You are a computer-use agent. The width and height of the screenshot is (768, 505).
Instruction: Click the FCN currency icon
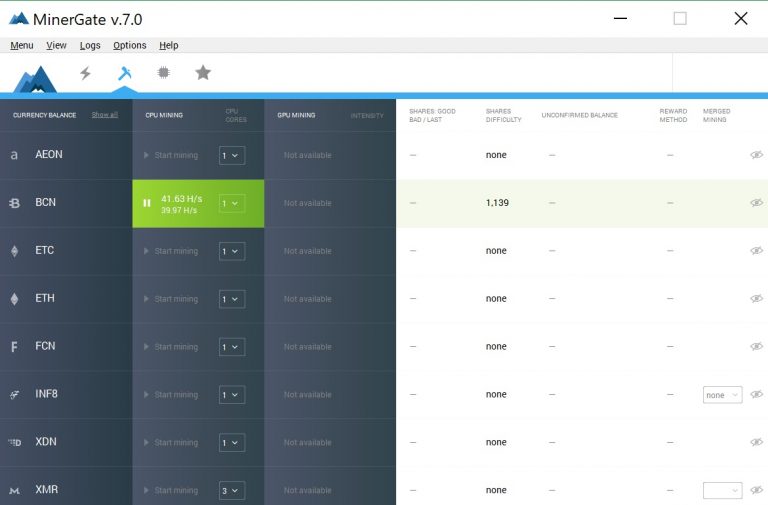[x=14, y=347]
